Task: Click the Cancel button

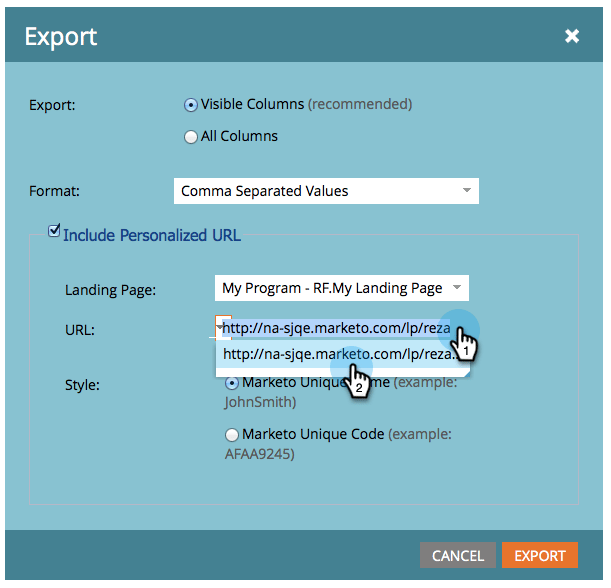Action: pos(458,555)
